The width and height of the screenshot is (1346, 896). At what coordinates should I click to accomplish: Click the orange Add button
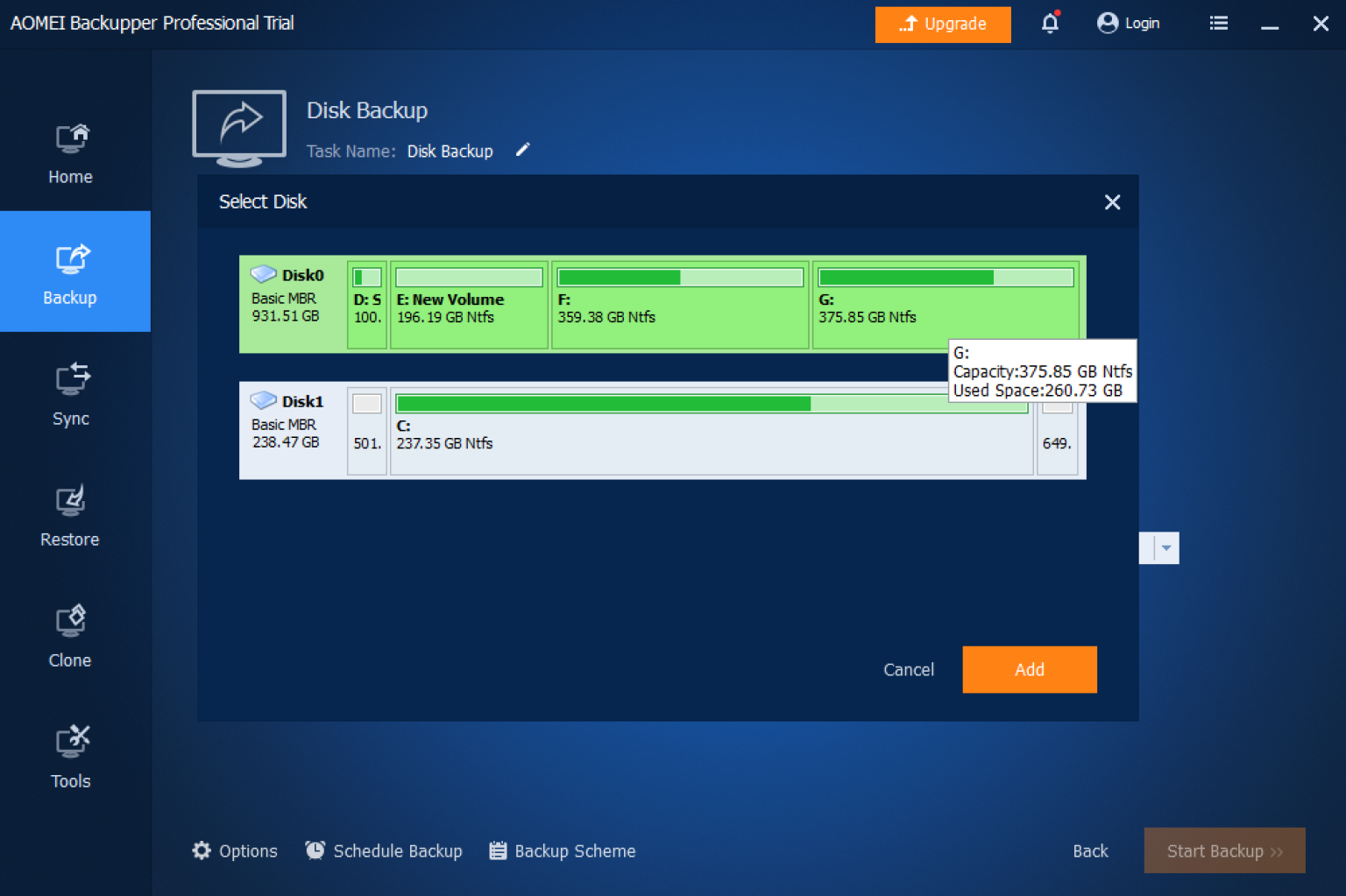pyautogui.click(x=1029, y=669)
